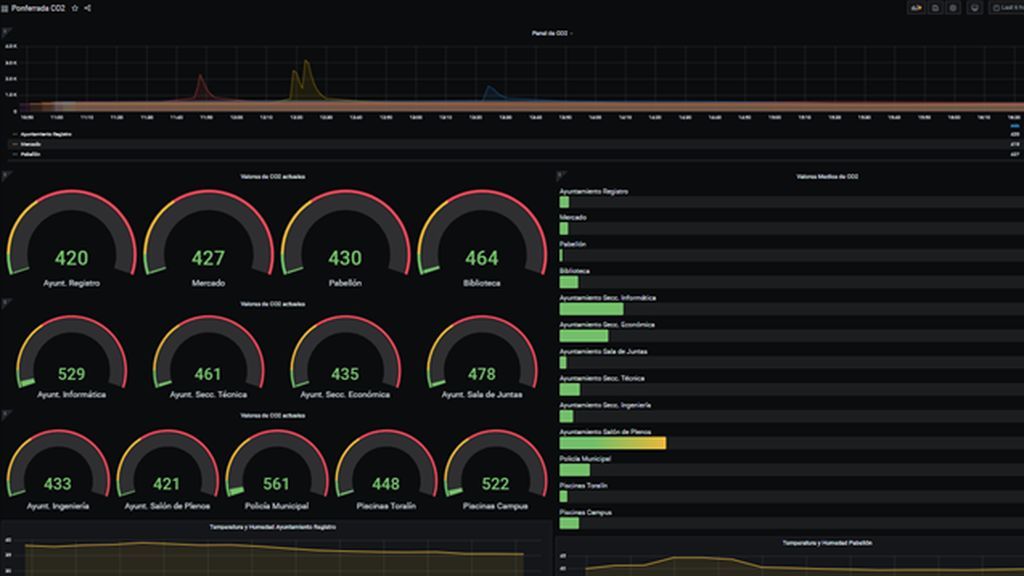Click Ayunt. Secc. Económica gauge showing 435
Viewport: 1024px width, 576px height.
click(x=345, y=357)
